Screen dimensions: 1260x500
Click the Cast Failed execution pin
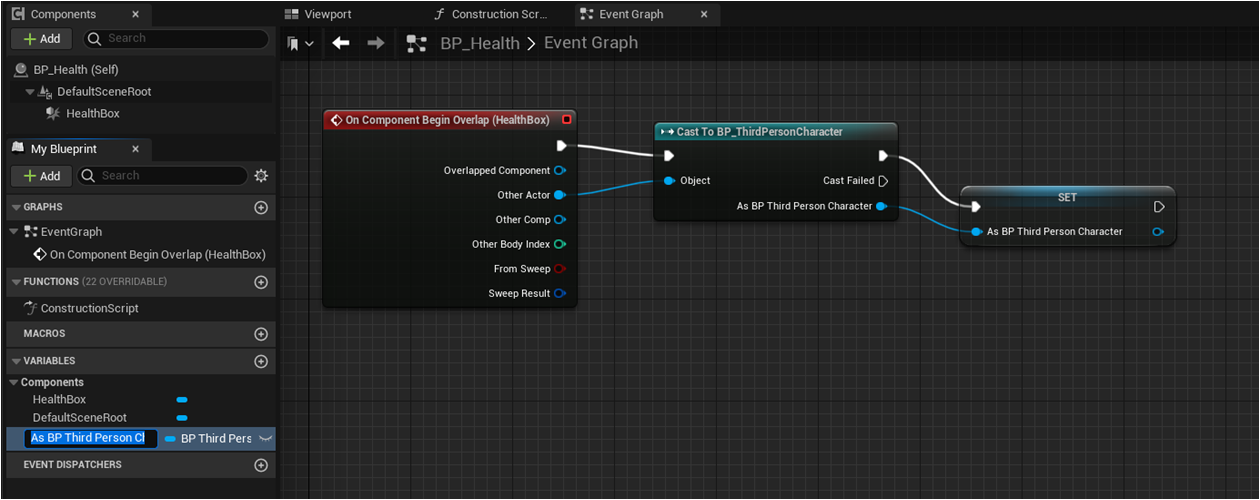pyautogui.click(x=883, y=181)
